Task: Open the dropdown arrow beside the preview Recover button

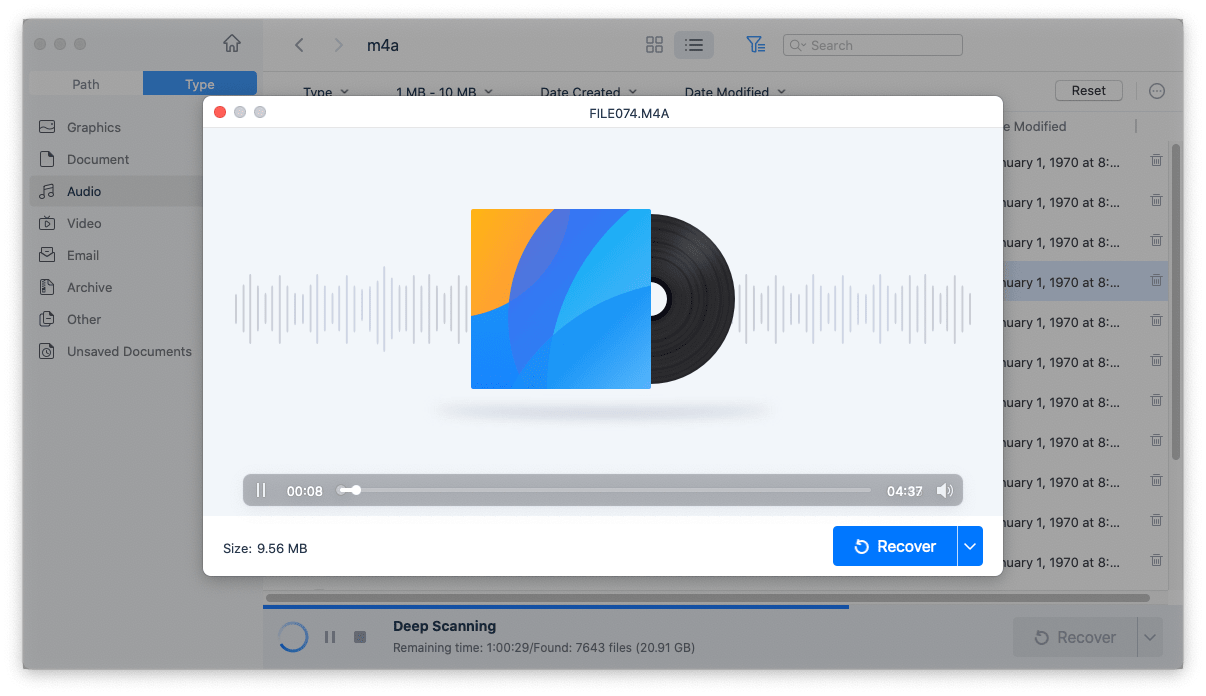Action: pos(970,546)
